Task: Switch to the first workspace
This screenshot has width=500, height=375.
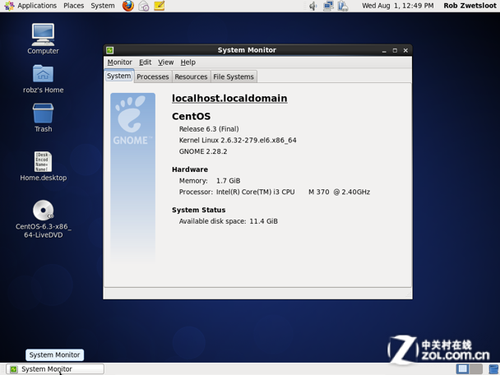Action: click(463, 369)
